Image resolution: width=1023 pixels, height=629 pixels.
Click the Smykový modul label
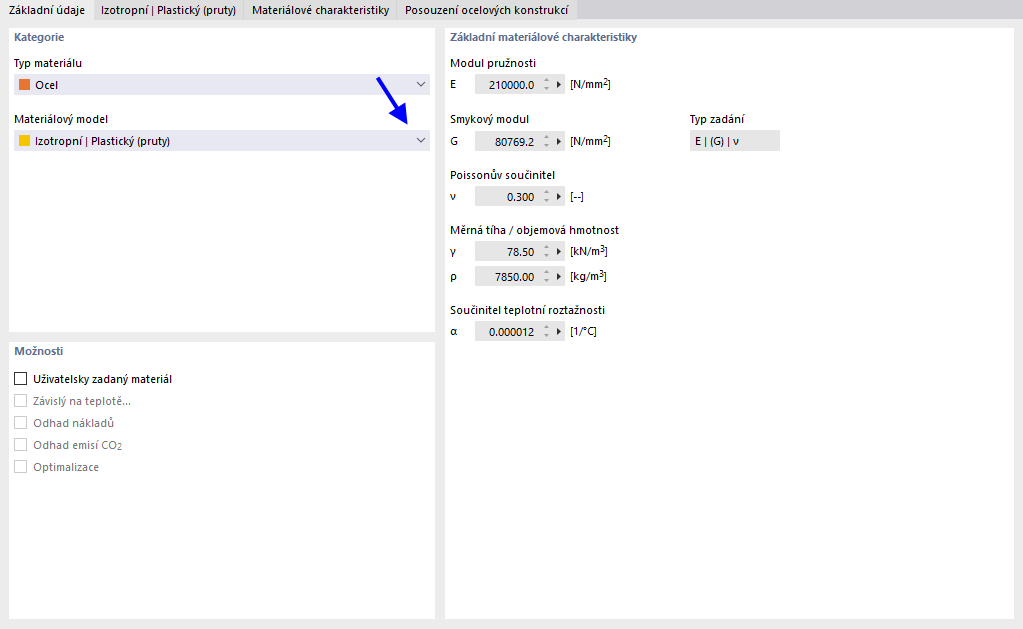[x=489, y=119]
